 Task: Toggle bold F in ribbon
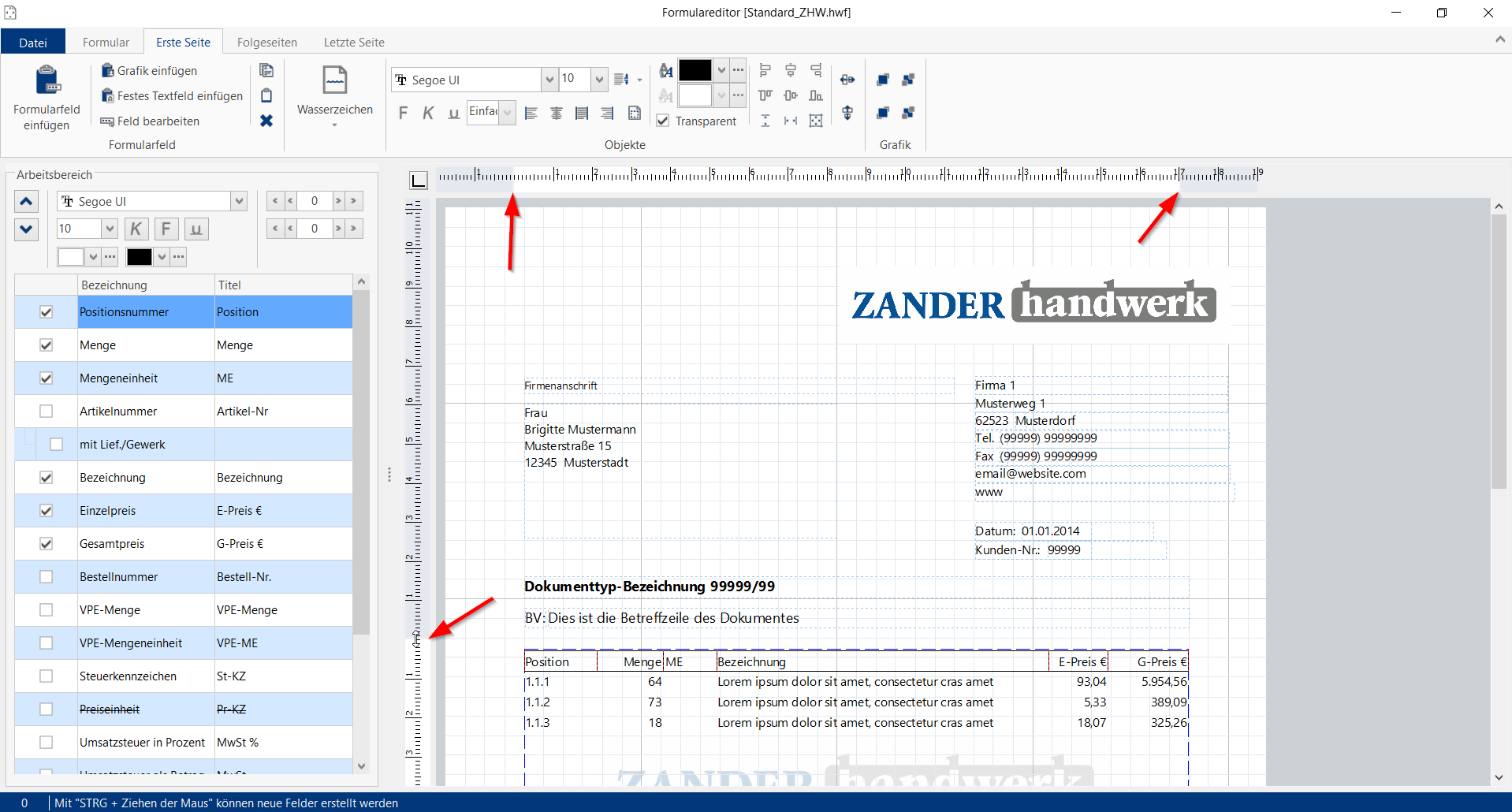coord(404,113)
